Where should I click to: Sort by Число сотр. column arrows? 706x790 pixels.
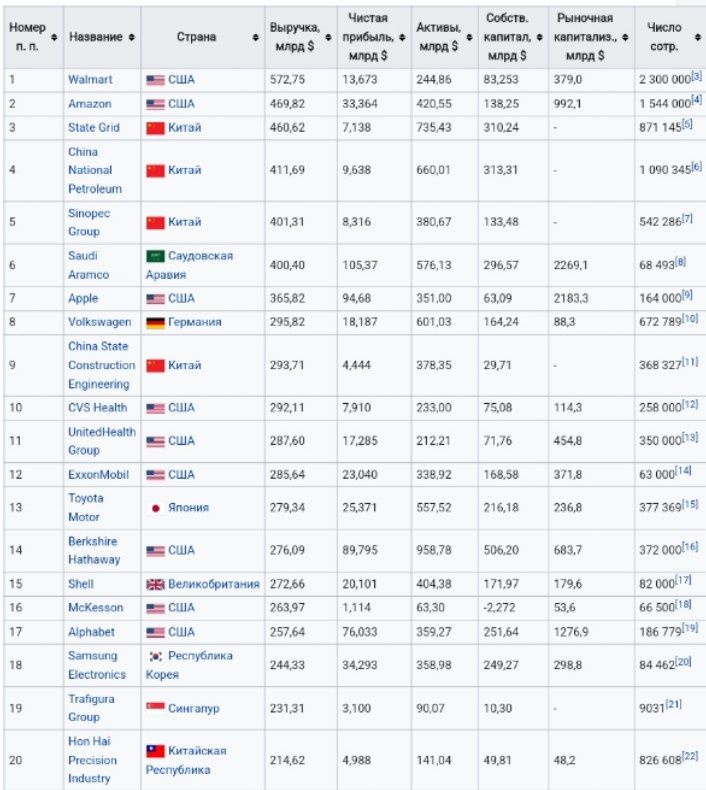(697, 37)
